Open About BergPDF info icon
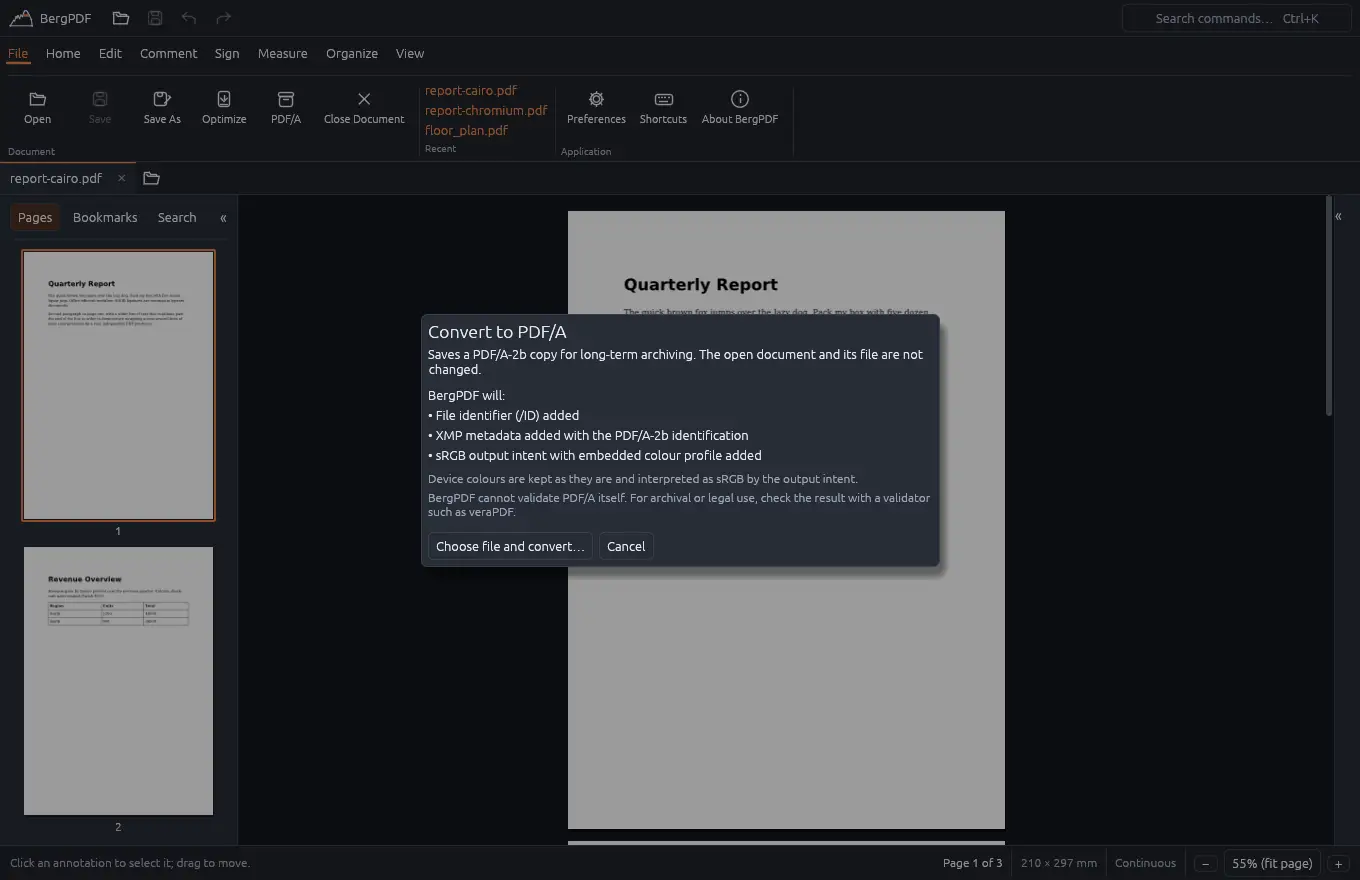The image size is (1360, 880). 740,108
